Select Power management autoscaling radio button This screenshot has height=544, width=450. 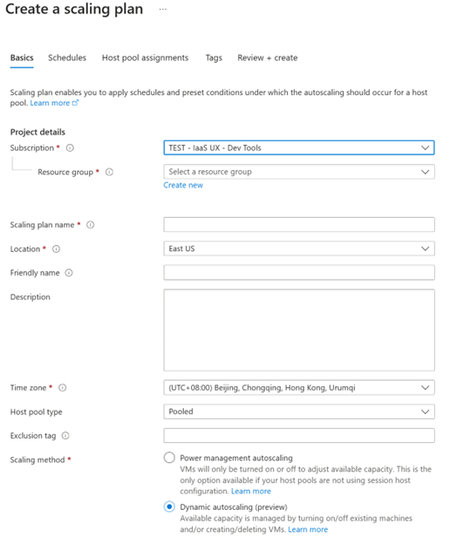pyautogui.click(x=169, y=458)
